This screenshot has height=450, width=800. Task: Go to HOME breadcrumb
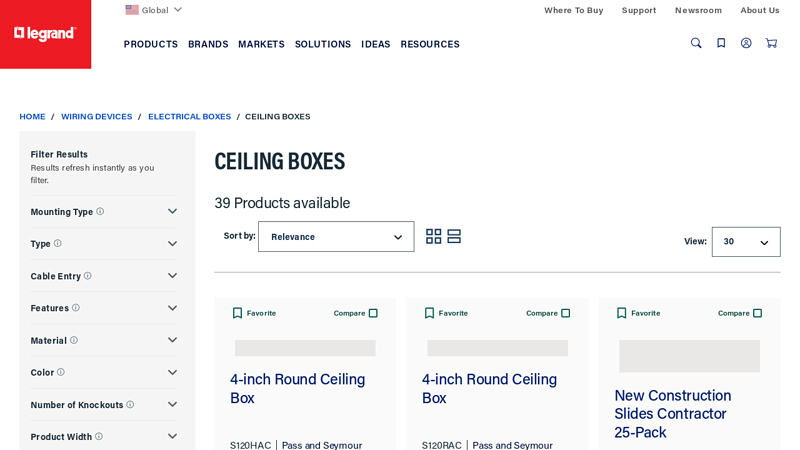click(x=32, y=116)
